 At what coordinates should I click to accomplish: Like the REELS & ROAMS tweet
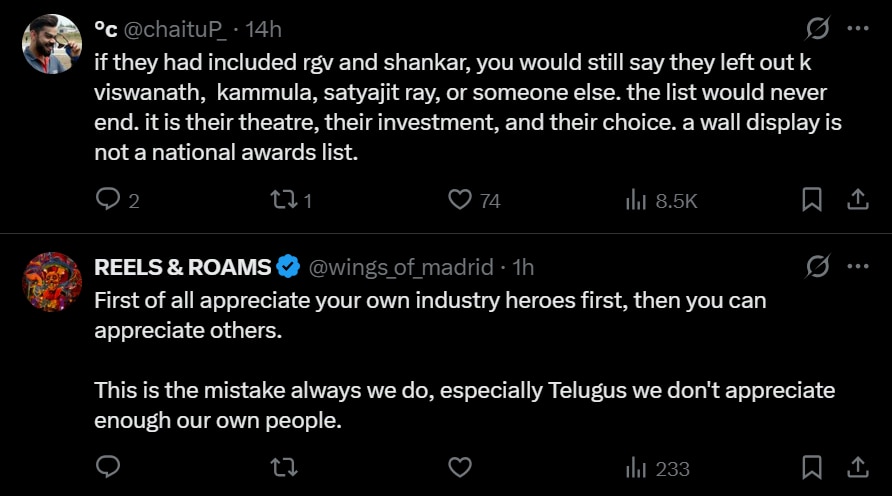460,467
